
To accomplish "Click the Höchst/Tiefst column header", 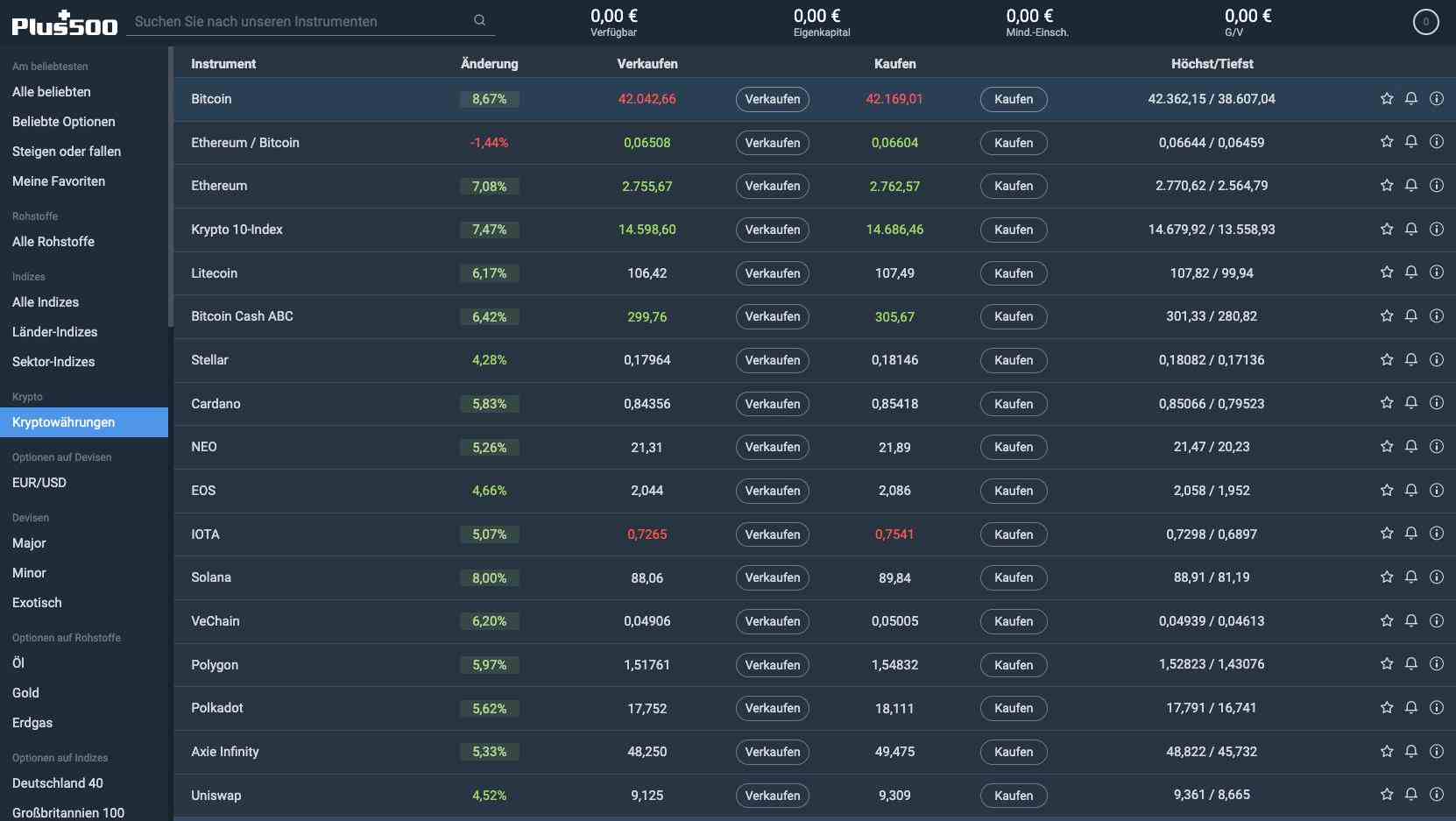I will pyautogui.click(x=1212, y=64).
